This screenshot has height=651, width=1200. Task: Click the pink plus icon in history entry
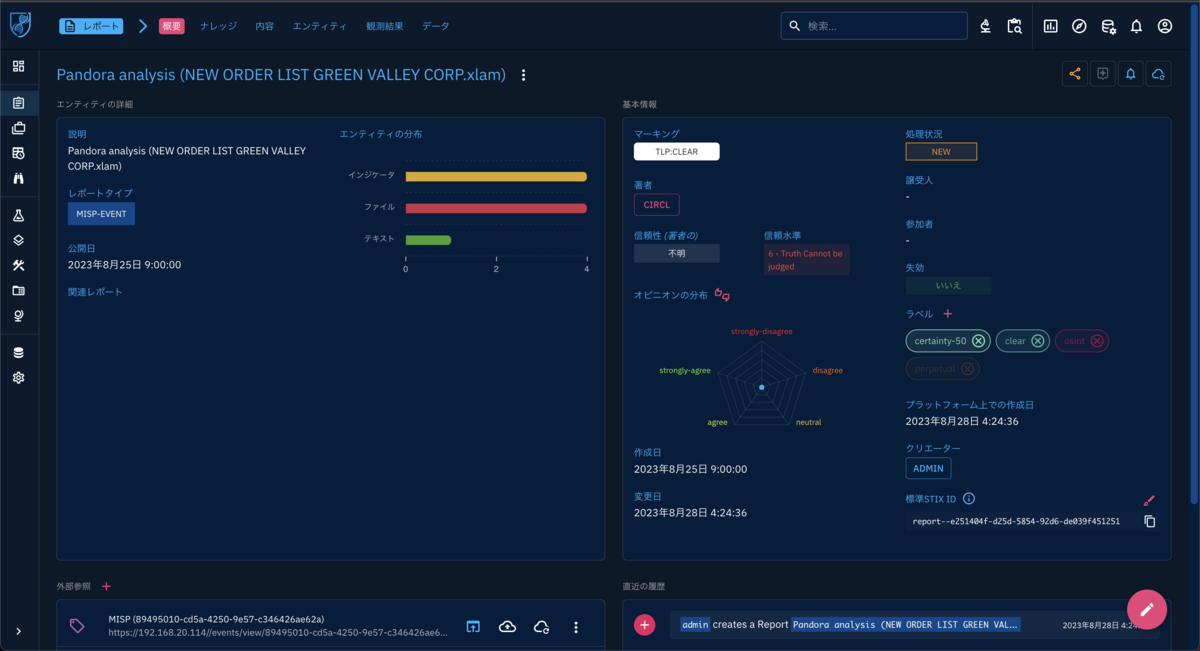coord(645,625)
